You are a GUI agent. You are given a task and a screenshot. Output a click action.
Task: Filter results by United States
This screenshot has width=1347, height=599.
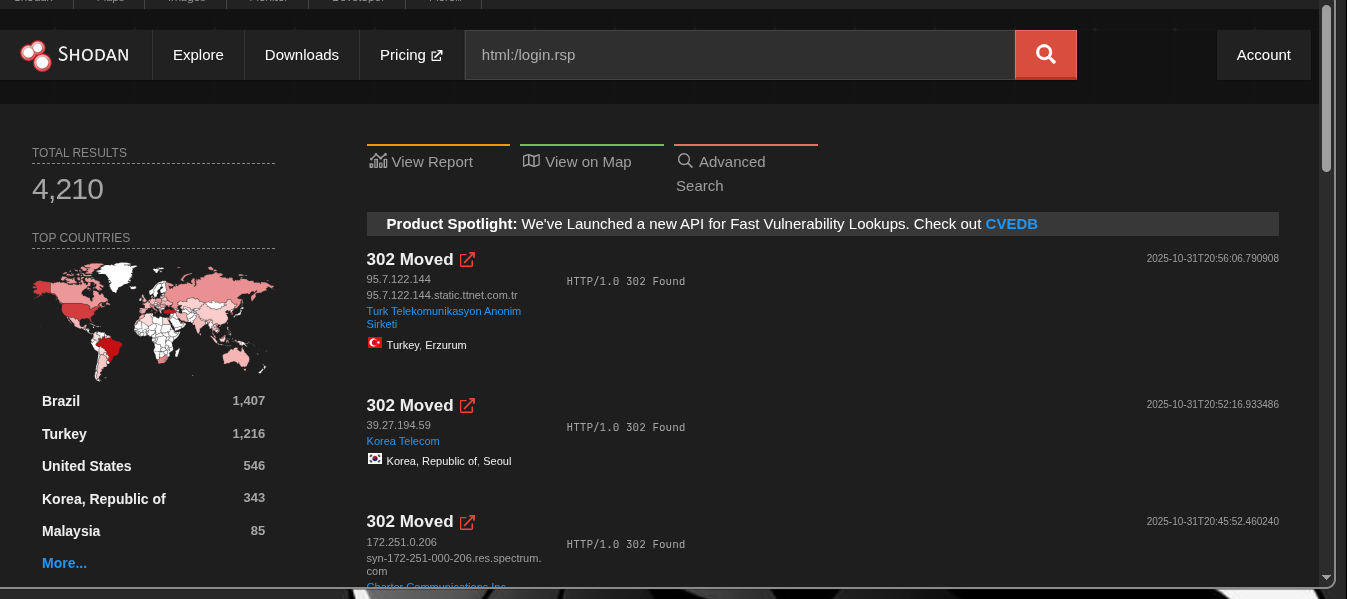87,466
